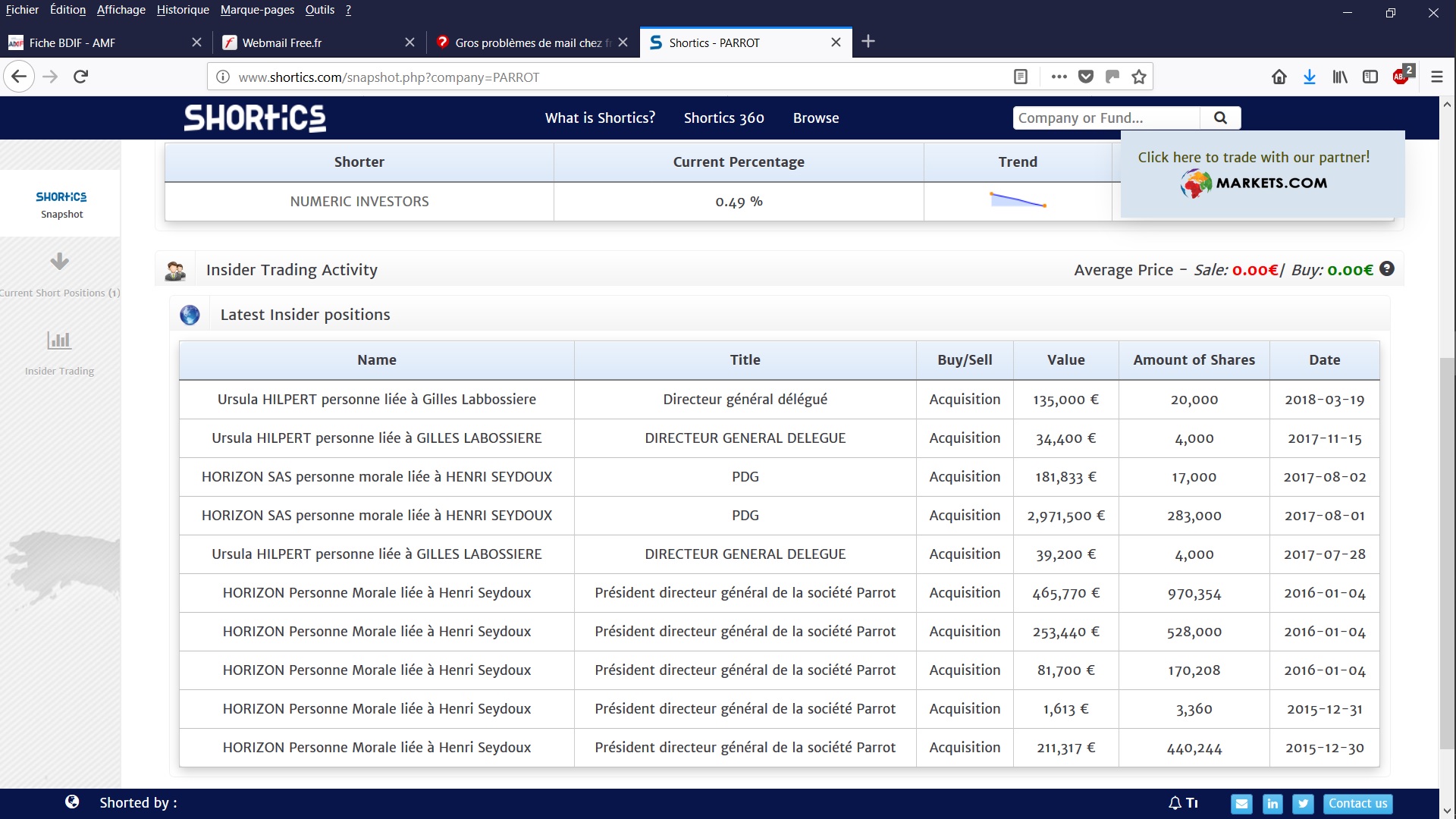Click Current Short Positions down-arrow sidebar icon
The width and height of the screenshot is (1456, 819).
point(59,262)
